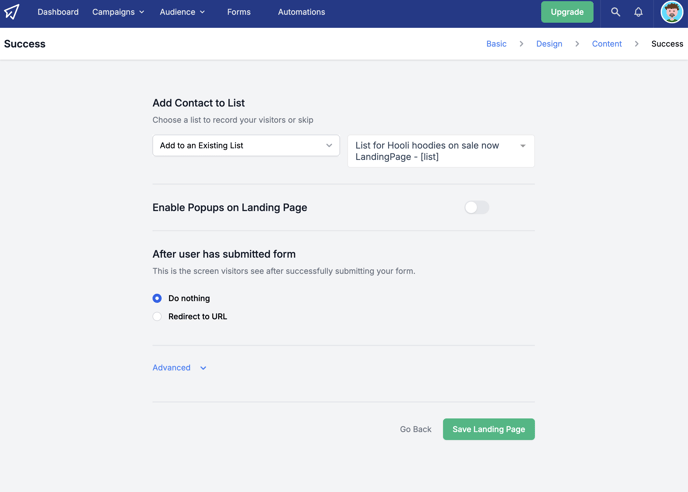Open search with the magnifier icon
This screenshot has width=688, height=492.
point(615,12)
